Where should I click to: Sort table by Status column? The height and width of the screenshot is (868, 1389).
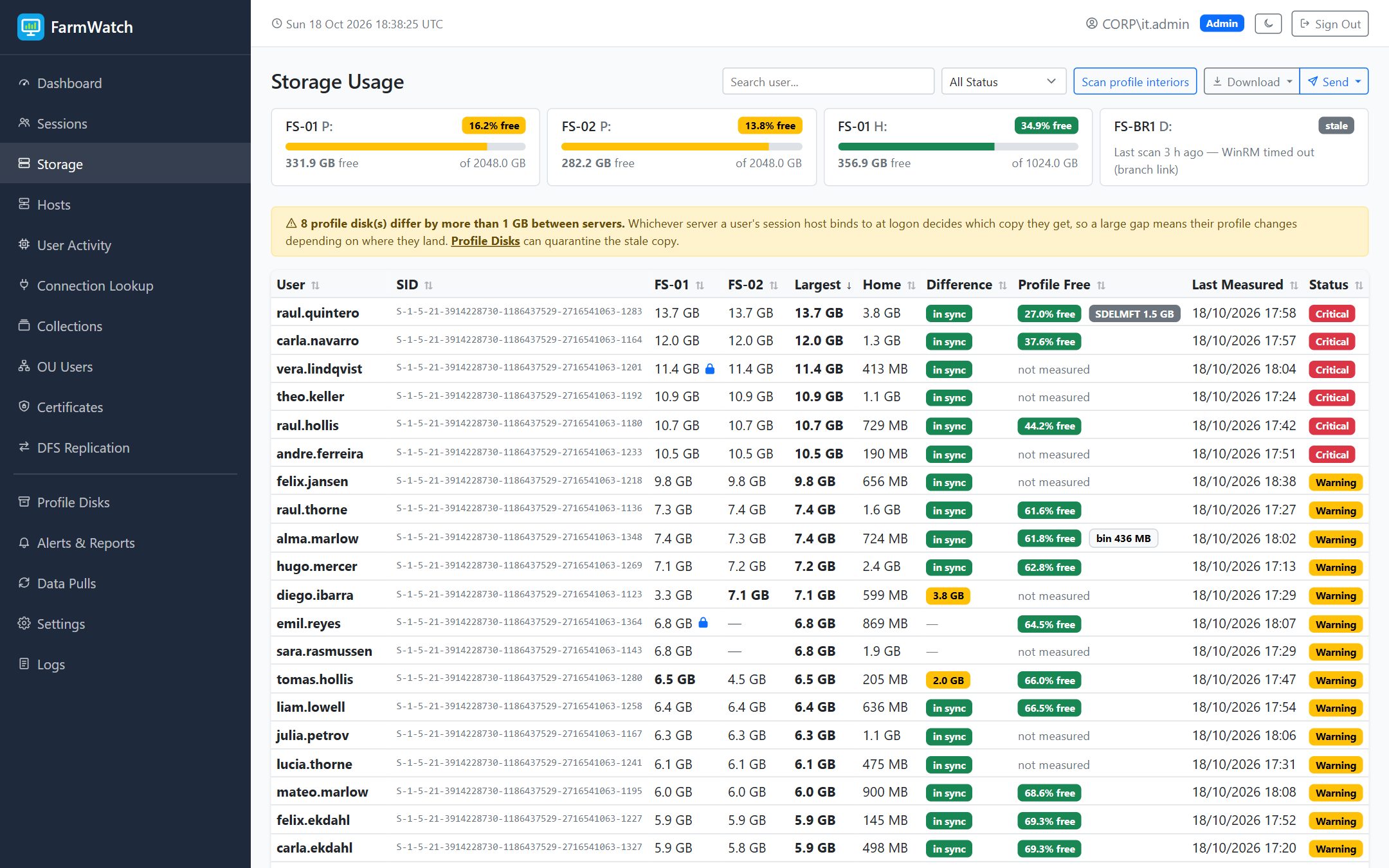(1336, 285)
